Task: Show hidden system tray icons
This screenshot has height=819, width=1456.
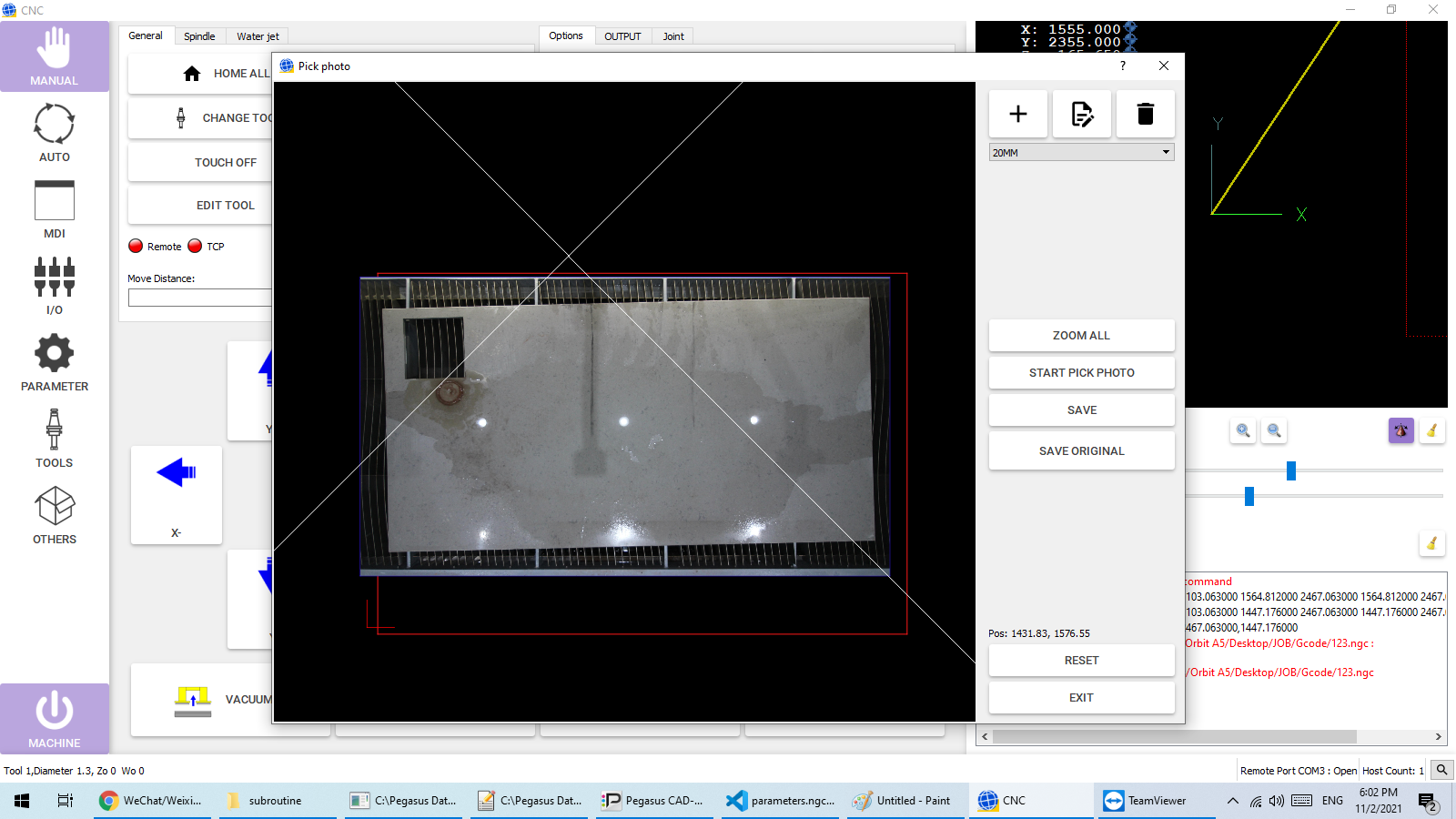Action: coord(1232,801)
